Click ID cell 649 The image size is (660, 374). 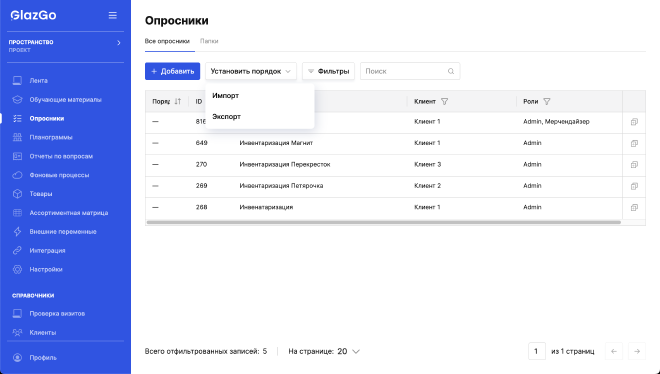pos(202,143)
